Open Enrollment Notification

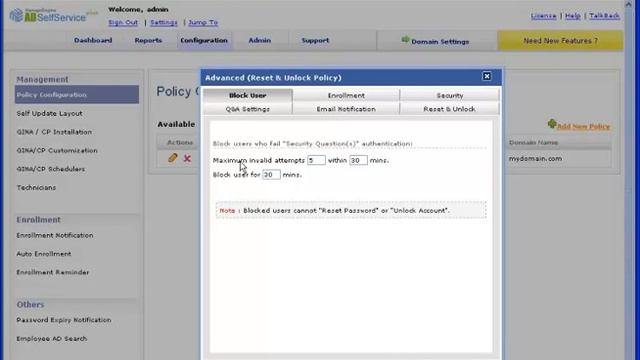point(55,236)
